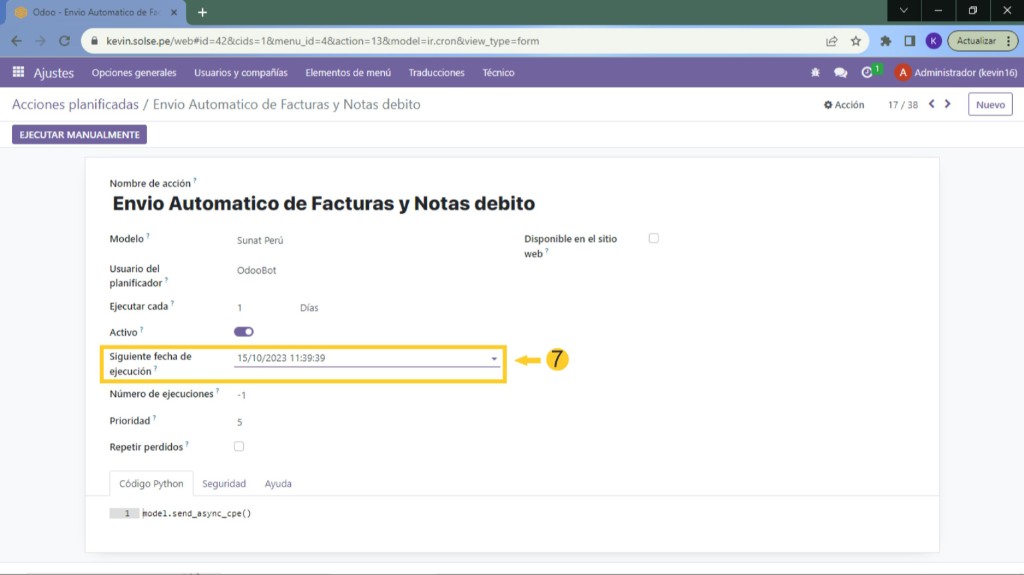Reload the browser page

(x=65, y=41)
